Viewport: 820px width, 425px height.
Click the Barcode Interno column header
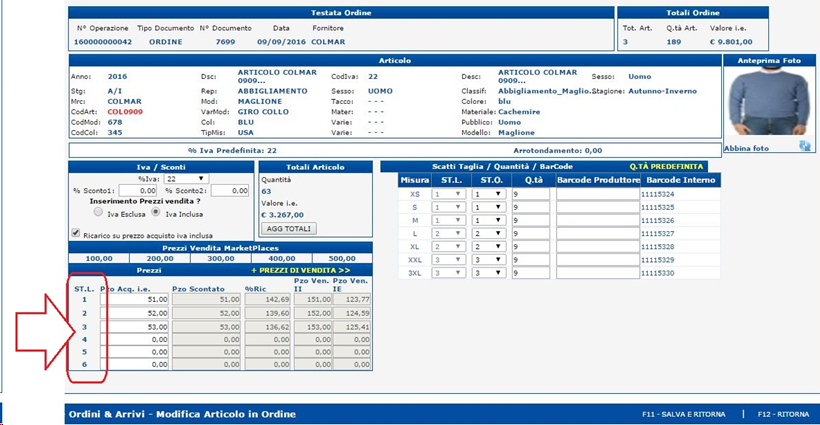pyautogui.click(x=680, y=180)
